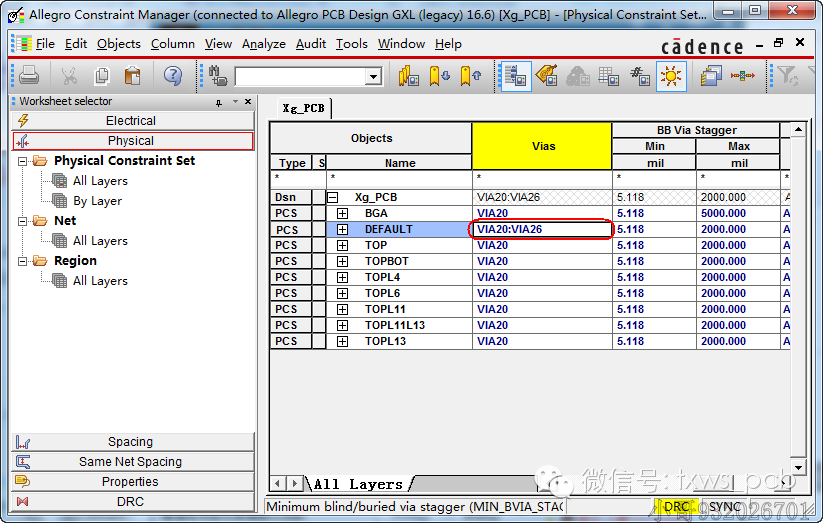Collapse the Region folder in tree
Image resolution: width=823 pixels, height=523 pixels.
pyautogui.click(x=23, y=261)
